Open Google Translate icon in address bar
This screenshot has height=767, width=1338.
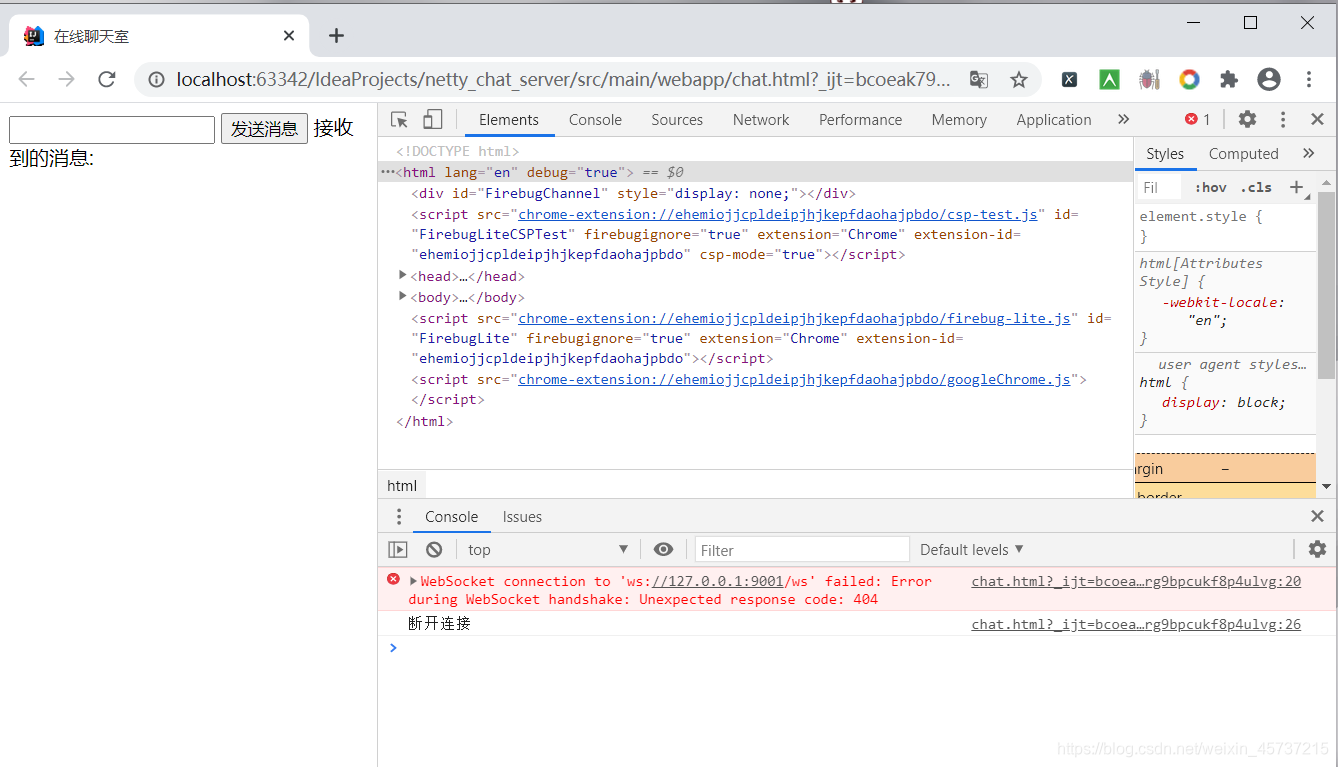[x=978, y=79]
